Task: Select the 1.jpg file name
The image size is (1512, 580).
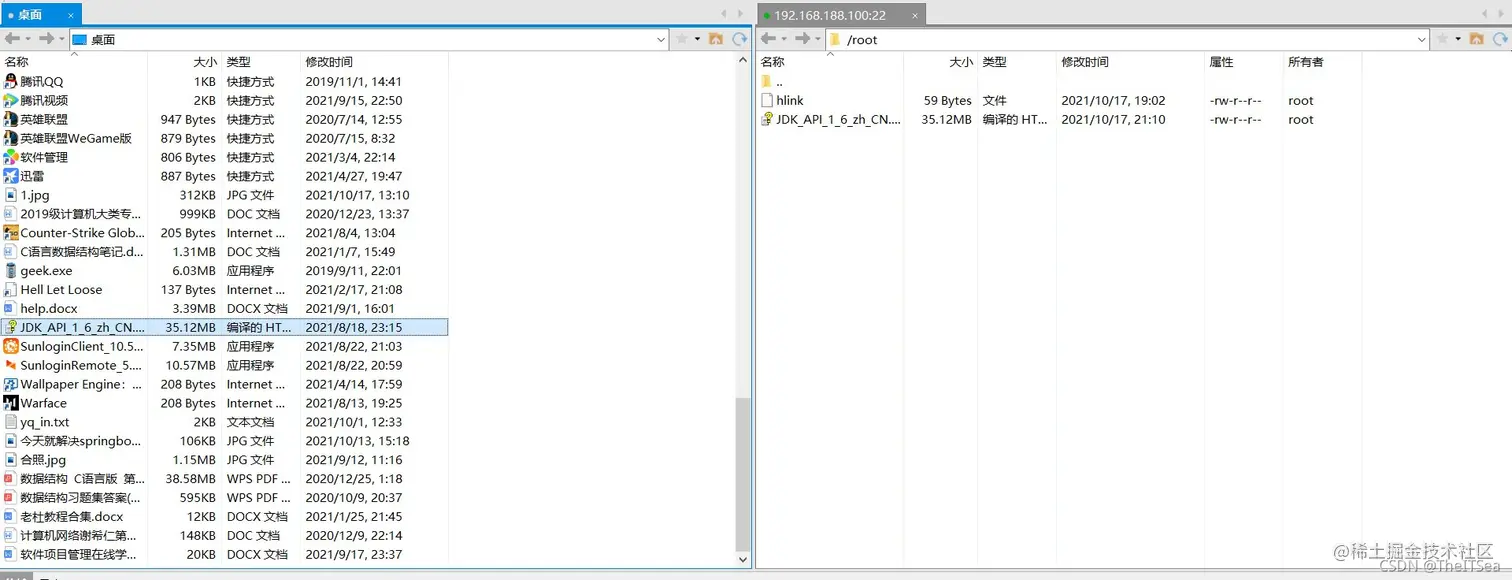Action: [36, 196]
